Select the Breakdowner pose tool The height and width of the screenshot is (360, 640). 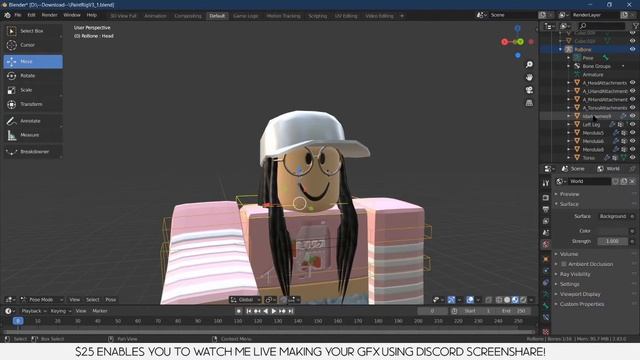(x=33, y=152)
